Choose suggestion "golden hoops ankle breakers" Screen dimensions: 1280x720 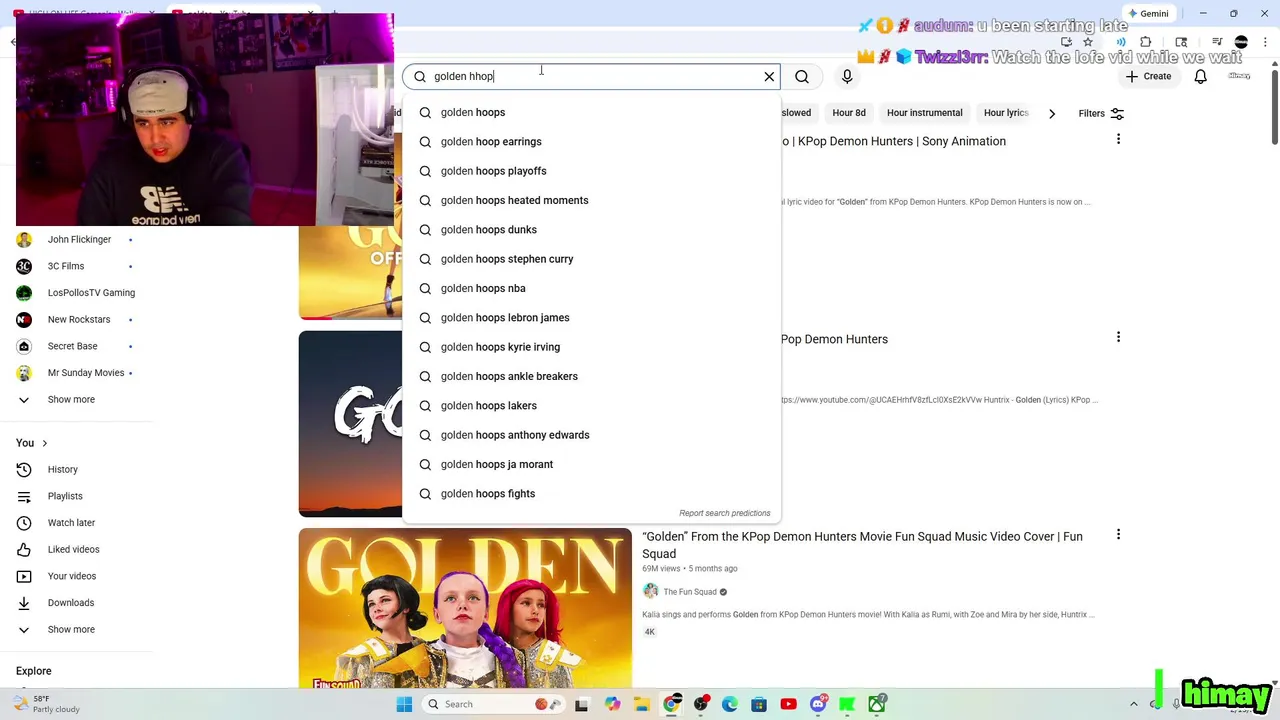591,376
